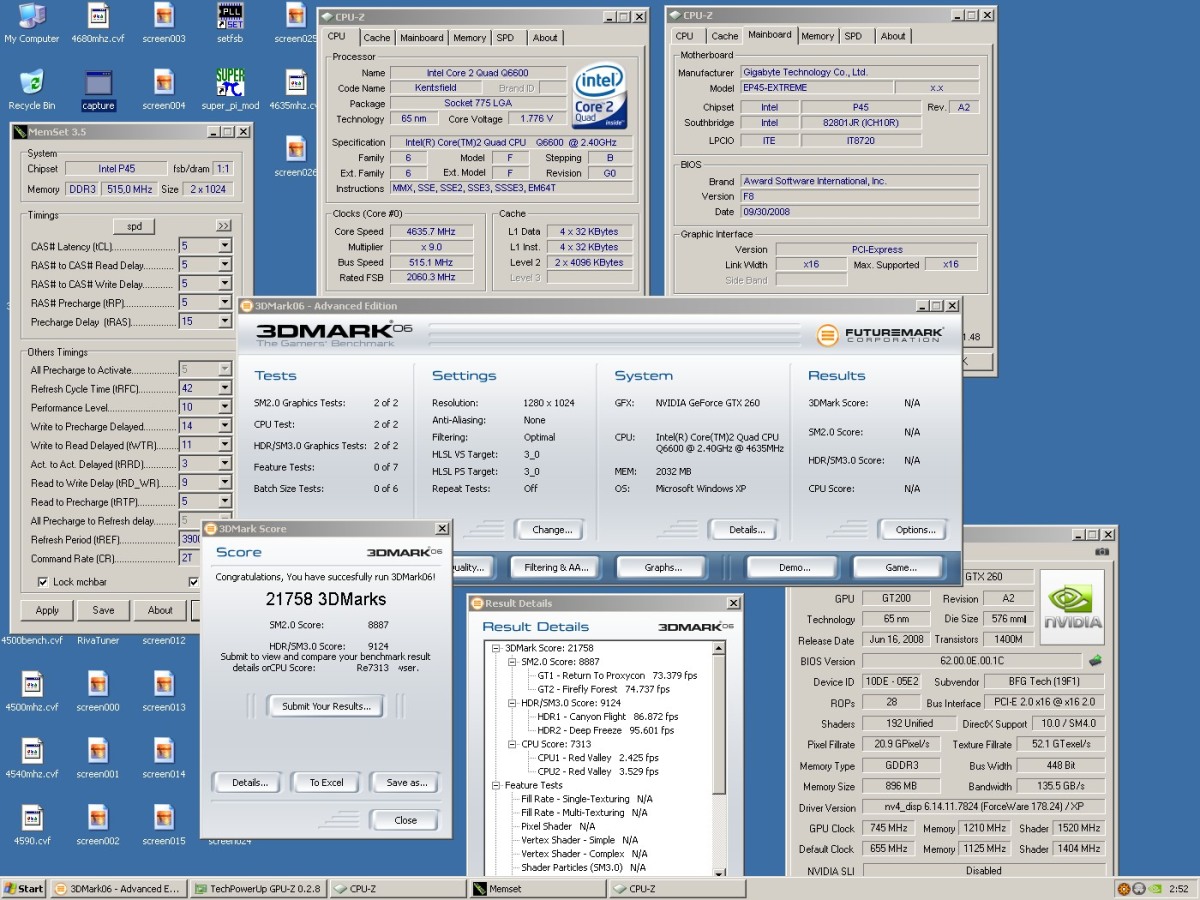Collapse the HDR/SM3.0 Score tree node
This screenshot has height=900, width=1200.
click(512, 703)
